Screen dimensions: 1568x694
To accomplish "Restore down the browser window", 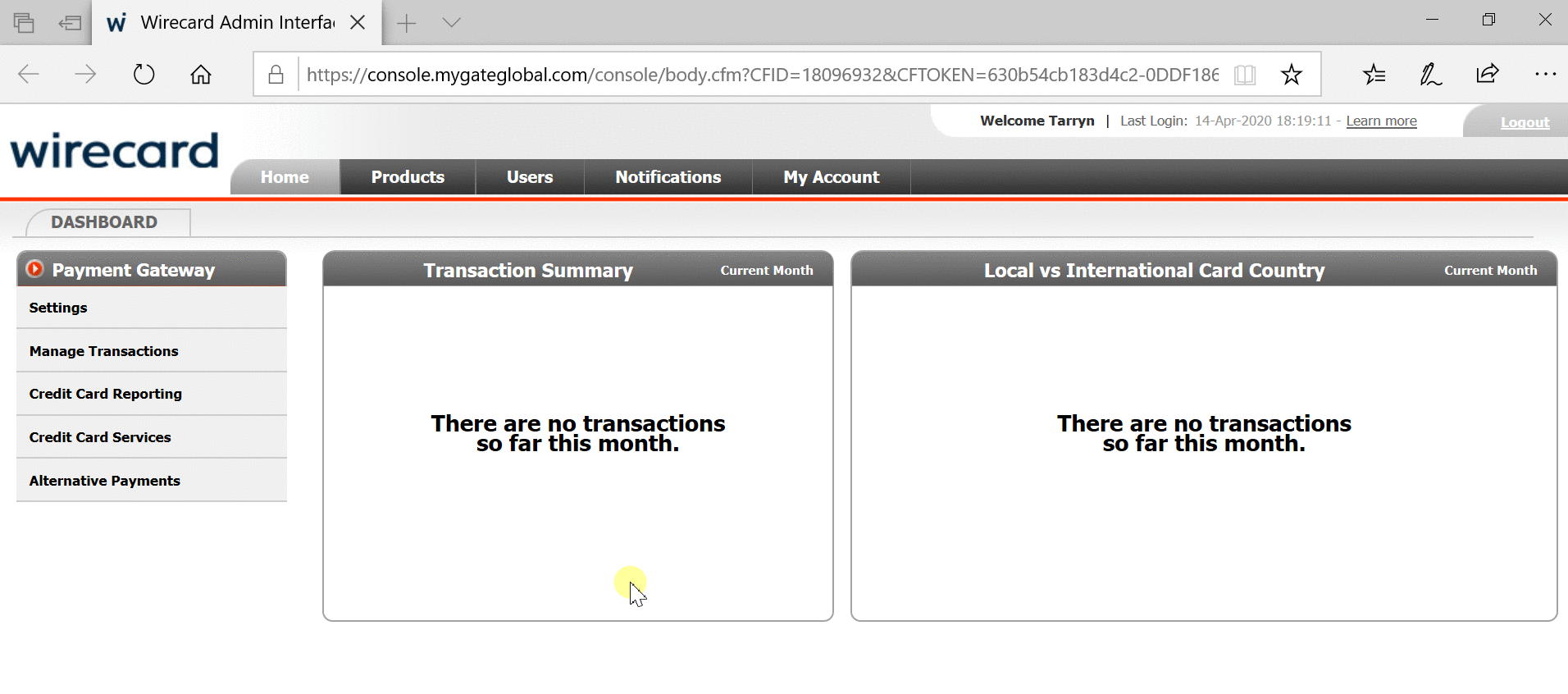I will coord(1489,20).
